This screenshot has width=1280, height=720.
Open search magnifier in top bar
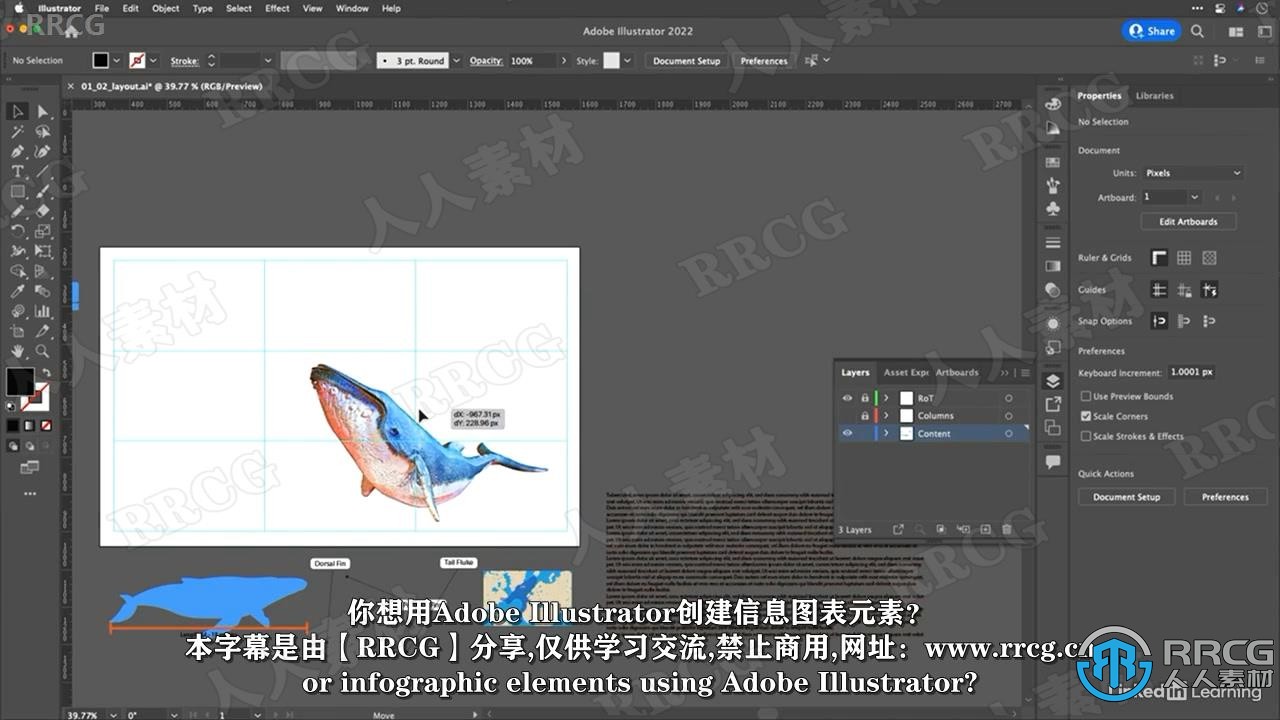1197,32
